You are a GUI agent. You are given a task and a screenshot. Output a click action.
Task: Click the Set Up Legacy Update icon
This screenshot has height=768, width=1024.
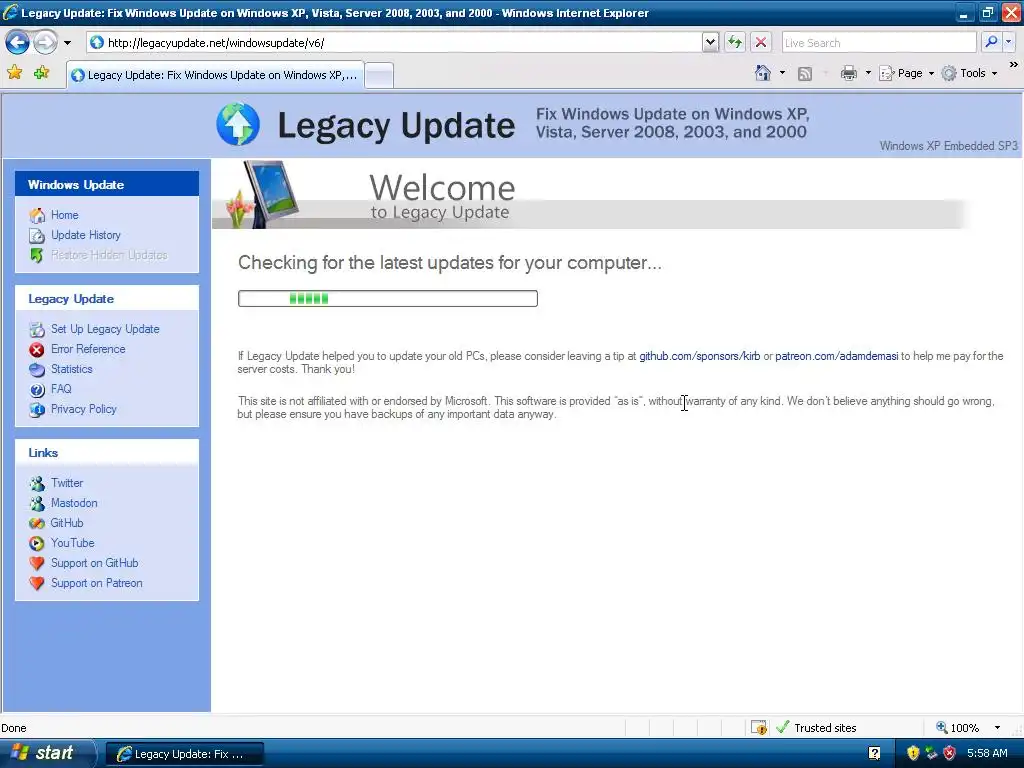pyautogui.click(x=37, y=329)
